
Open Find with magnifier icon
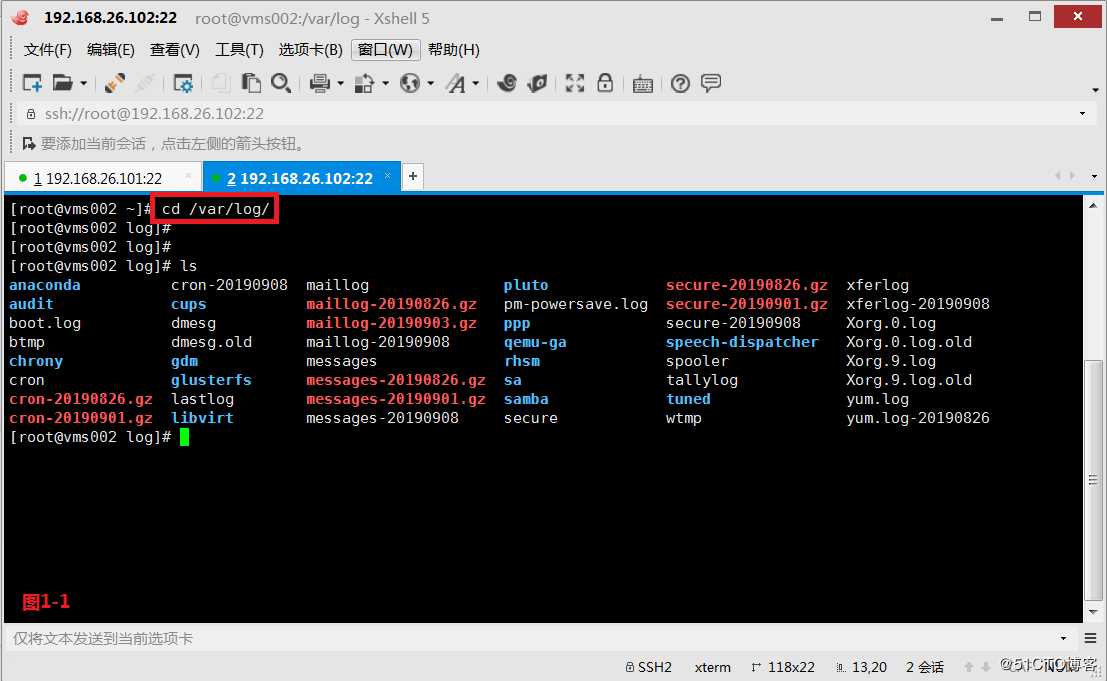coord(281,83)
